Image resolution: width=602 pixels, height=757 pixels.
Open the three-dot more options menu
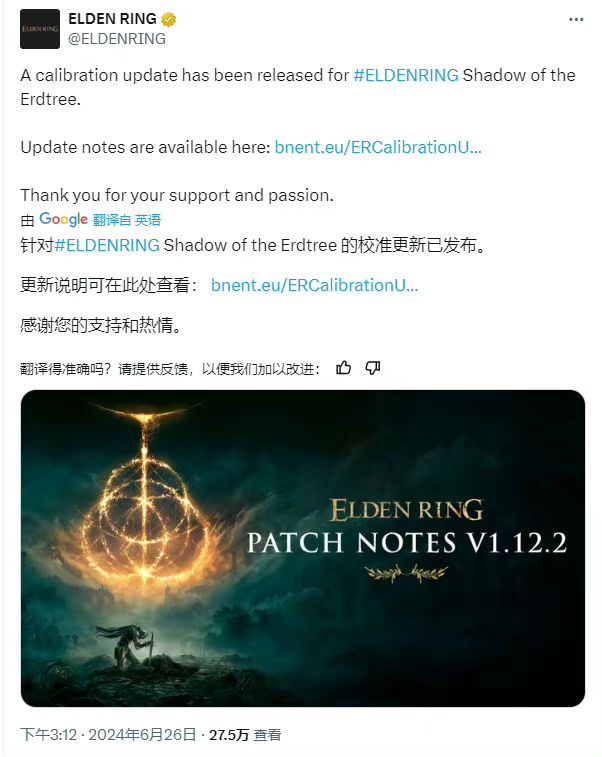tap(576, 20)
